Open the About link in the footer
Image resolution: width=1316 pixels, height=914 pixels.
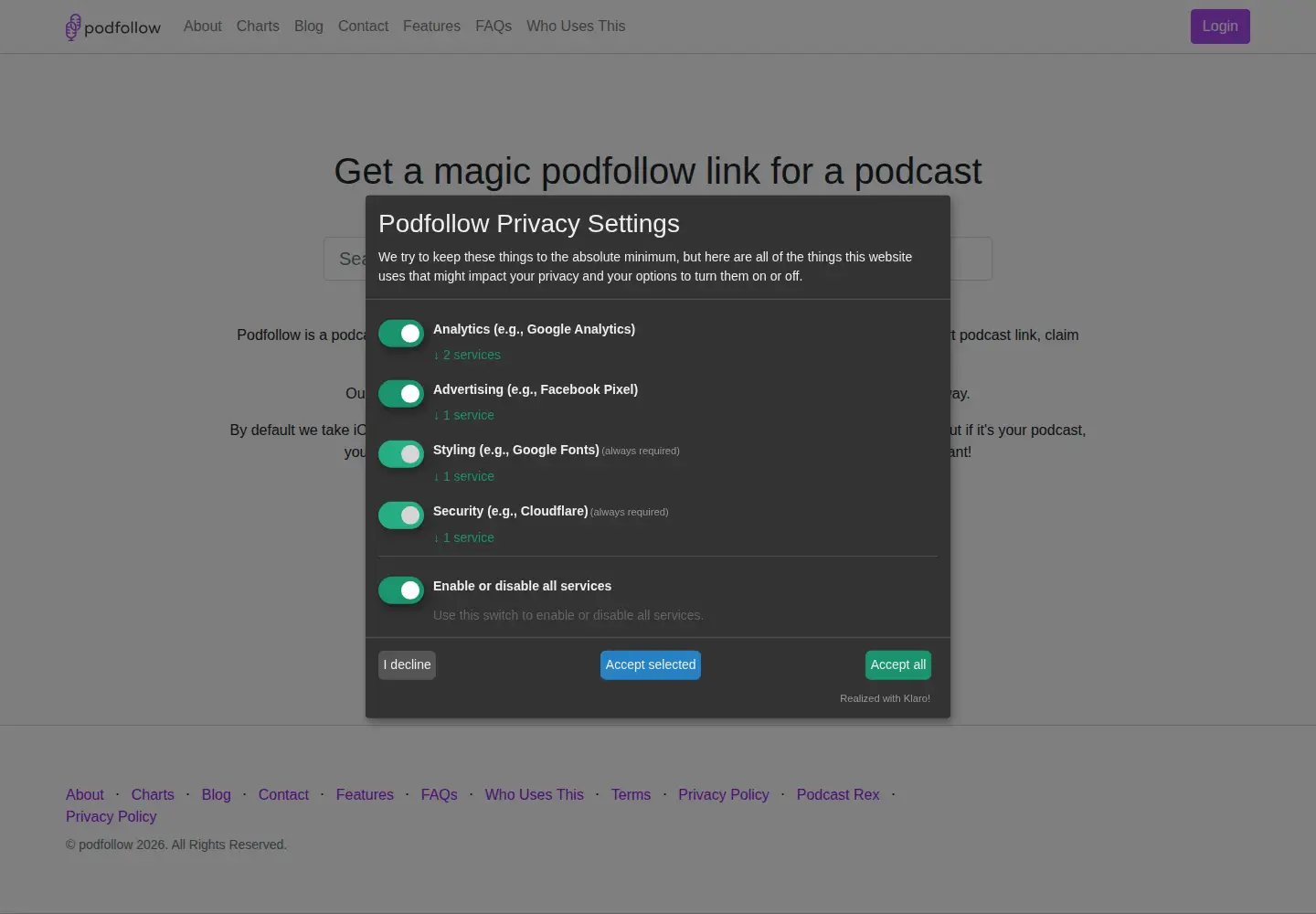(85, 795)
